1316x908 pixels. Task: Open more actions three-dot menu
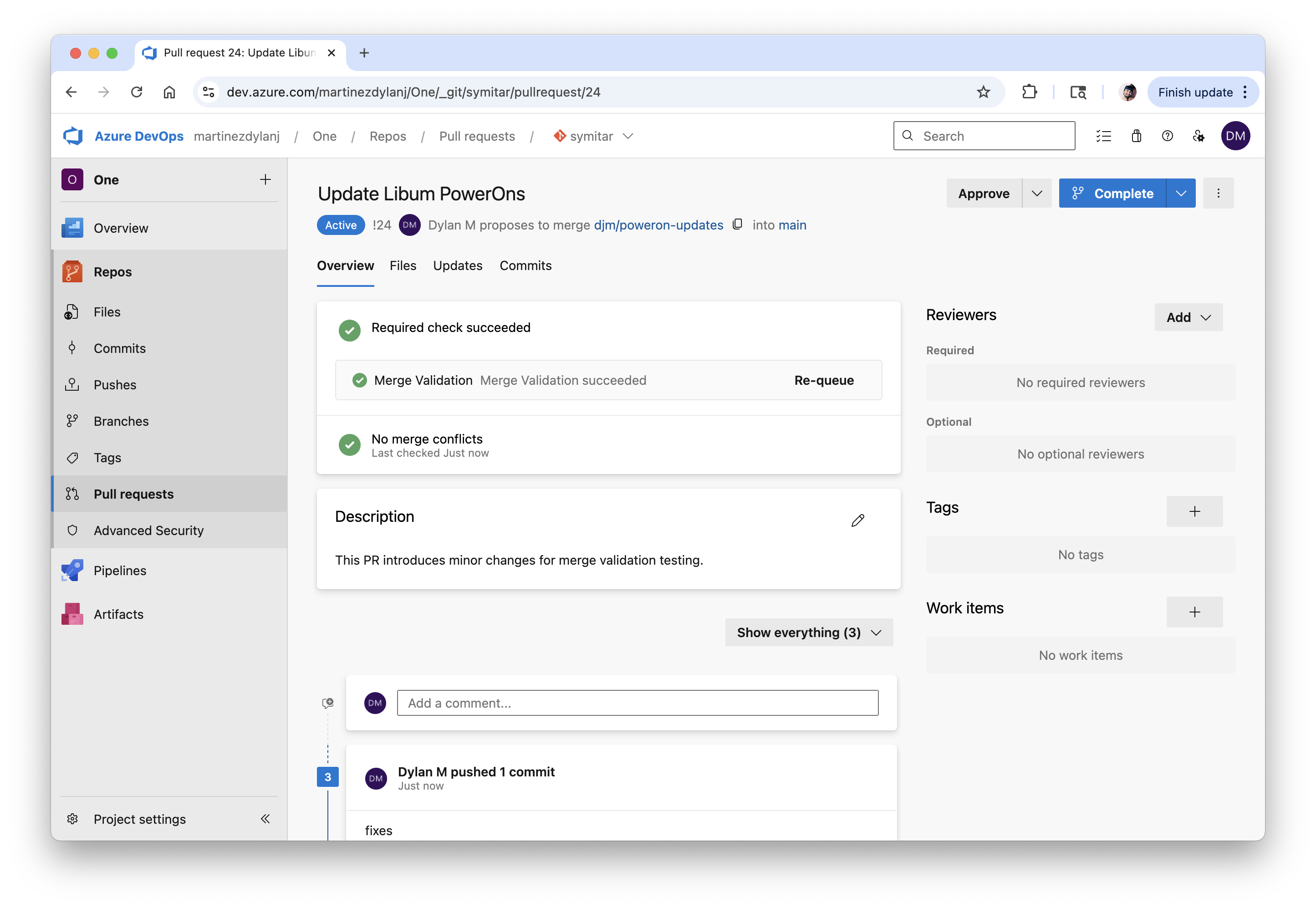pyautogui.click(x=1218, y=194)
